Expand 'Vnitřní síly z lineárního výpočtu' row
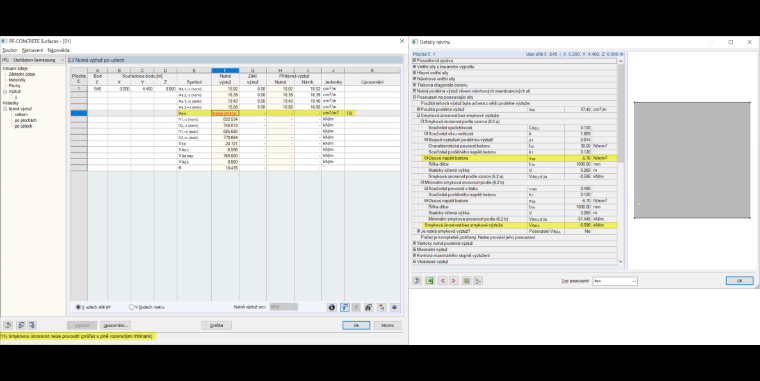The image size is (760, 381). (x=415, y=67)
